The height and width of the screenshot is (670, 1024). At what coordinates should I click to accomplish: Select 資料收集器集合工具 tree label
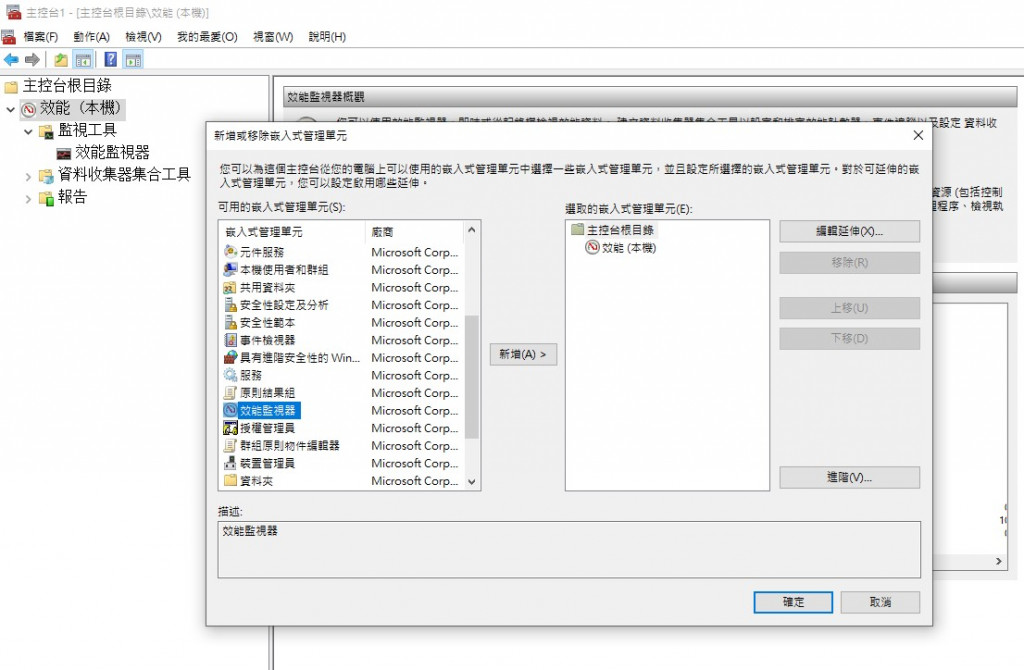click(x=124, y=174)
